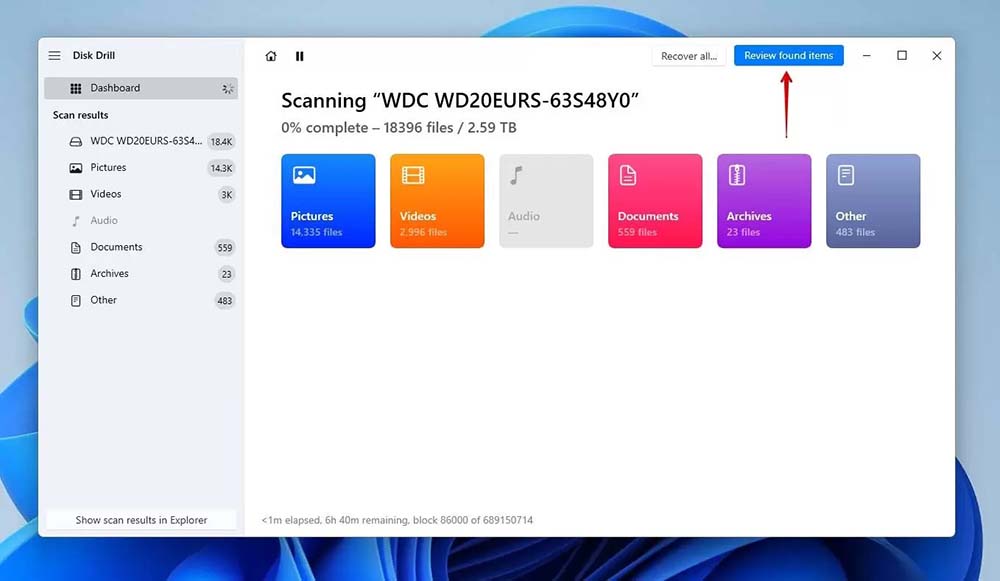
Task: Pause the scan with the pause icon
Action: pyautogui.click(x=299, y=56)
